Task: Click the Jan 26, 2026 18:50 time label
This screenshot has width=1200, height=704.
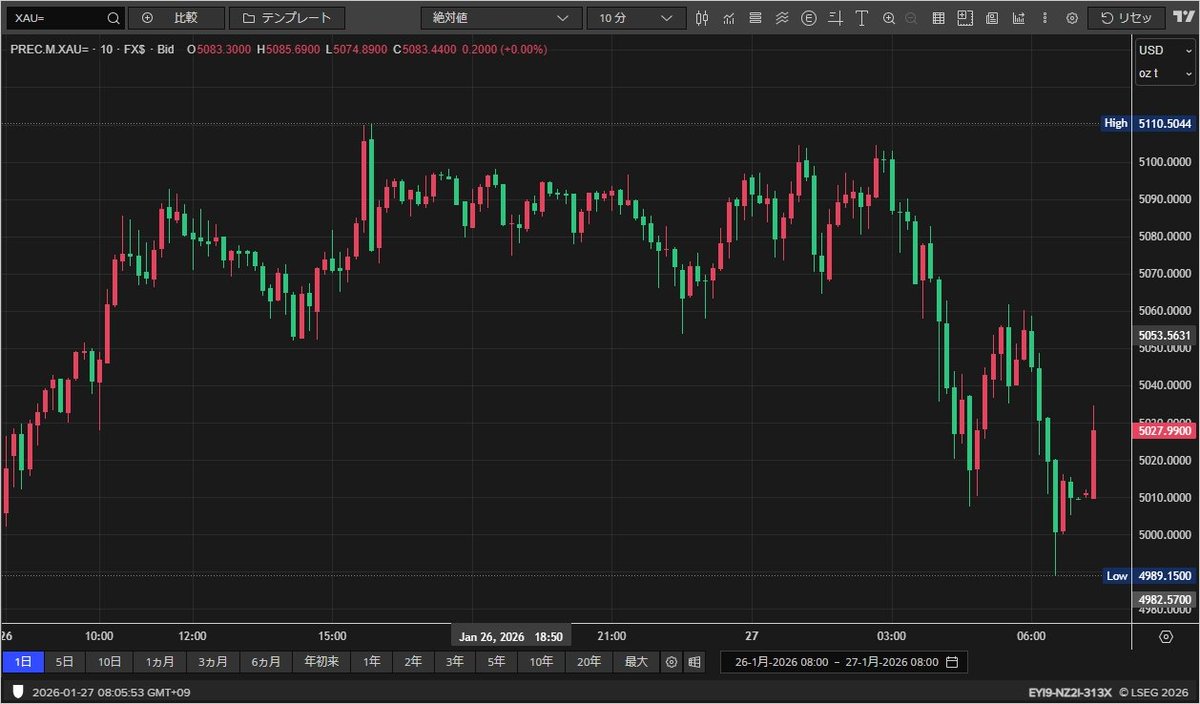Action: [x=511, y=636]
